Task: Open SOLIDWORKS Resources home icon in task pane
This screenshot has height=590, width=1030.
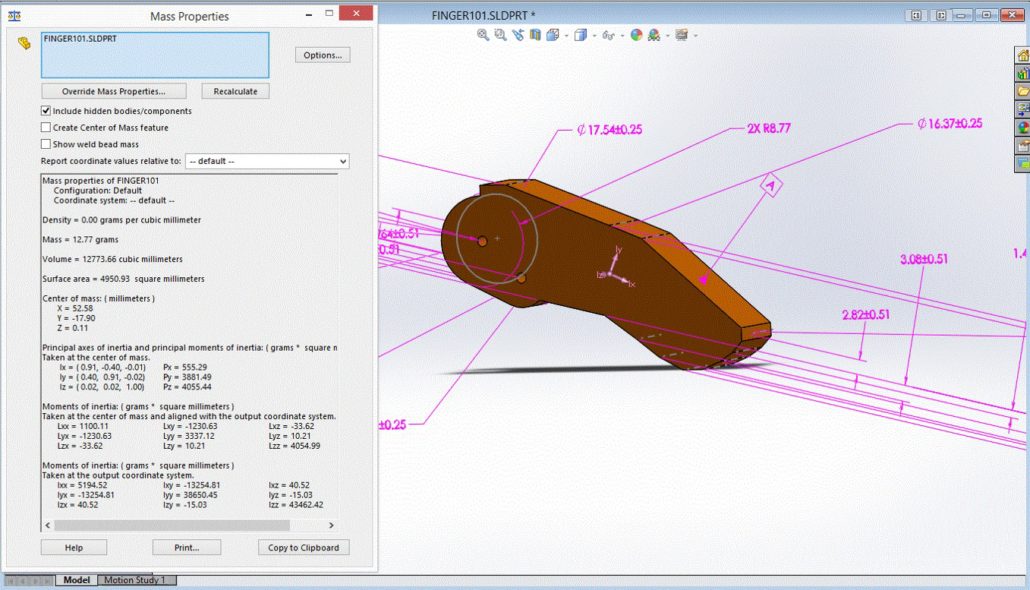Action: (x=1023, y=56)
